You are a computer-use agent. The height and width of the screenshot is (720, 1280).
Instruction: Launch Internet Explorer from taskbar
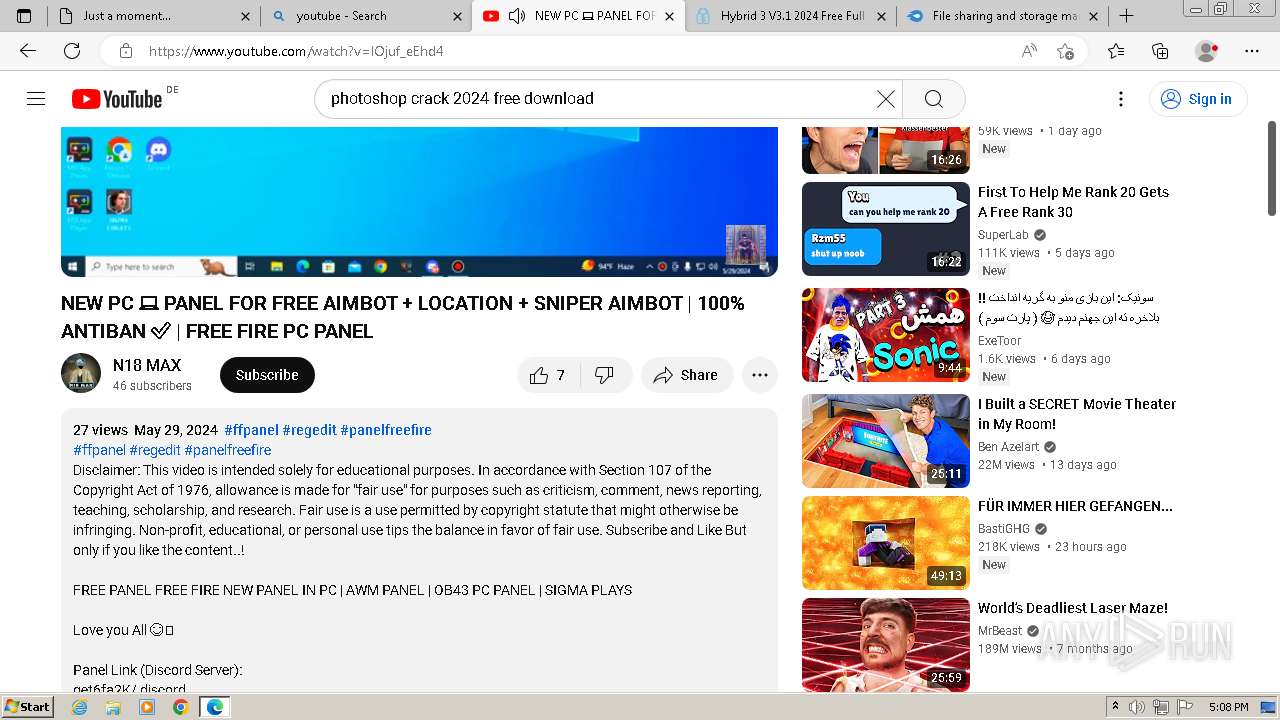(80, 707)
